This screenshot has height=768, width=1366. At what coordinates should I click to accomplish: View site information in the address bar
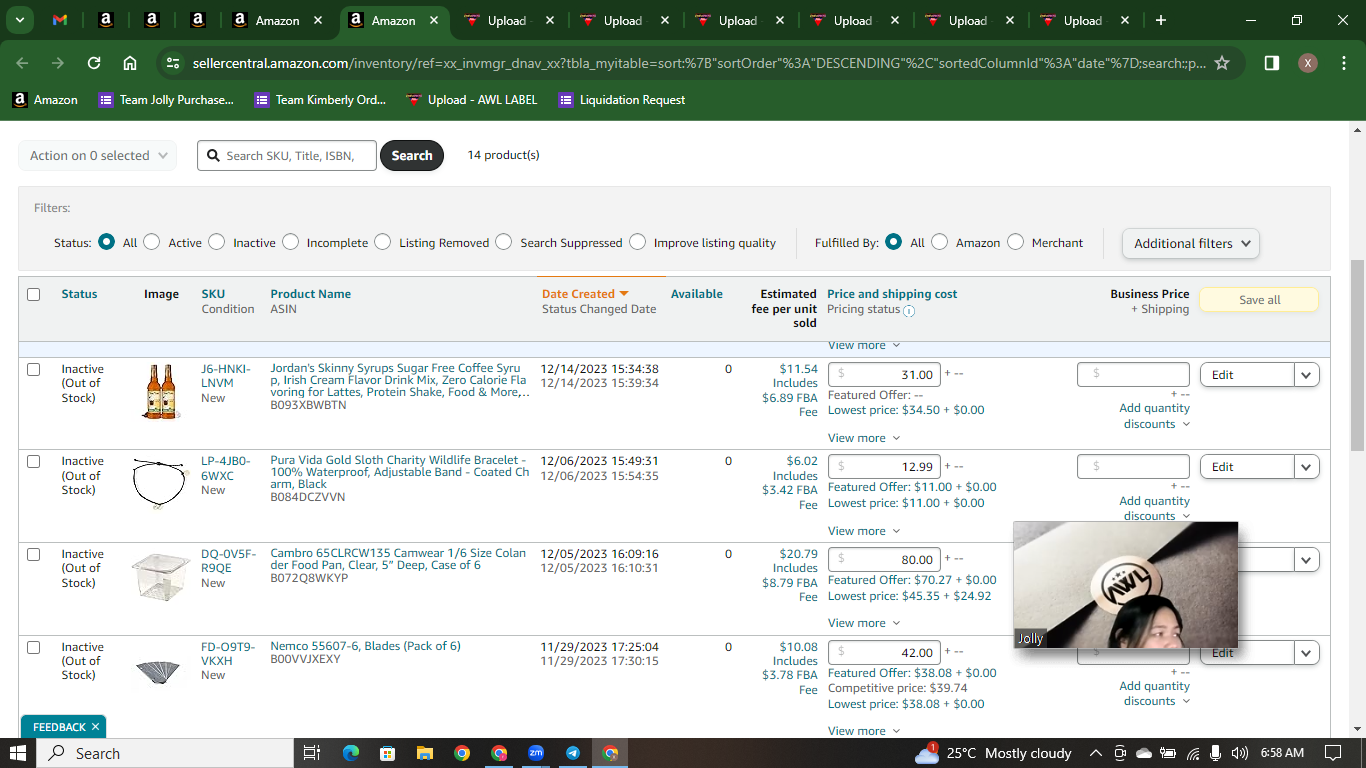point(173,63)
